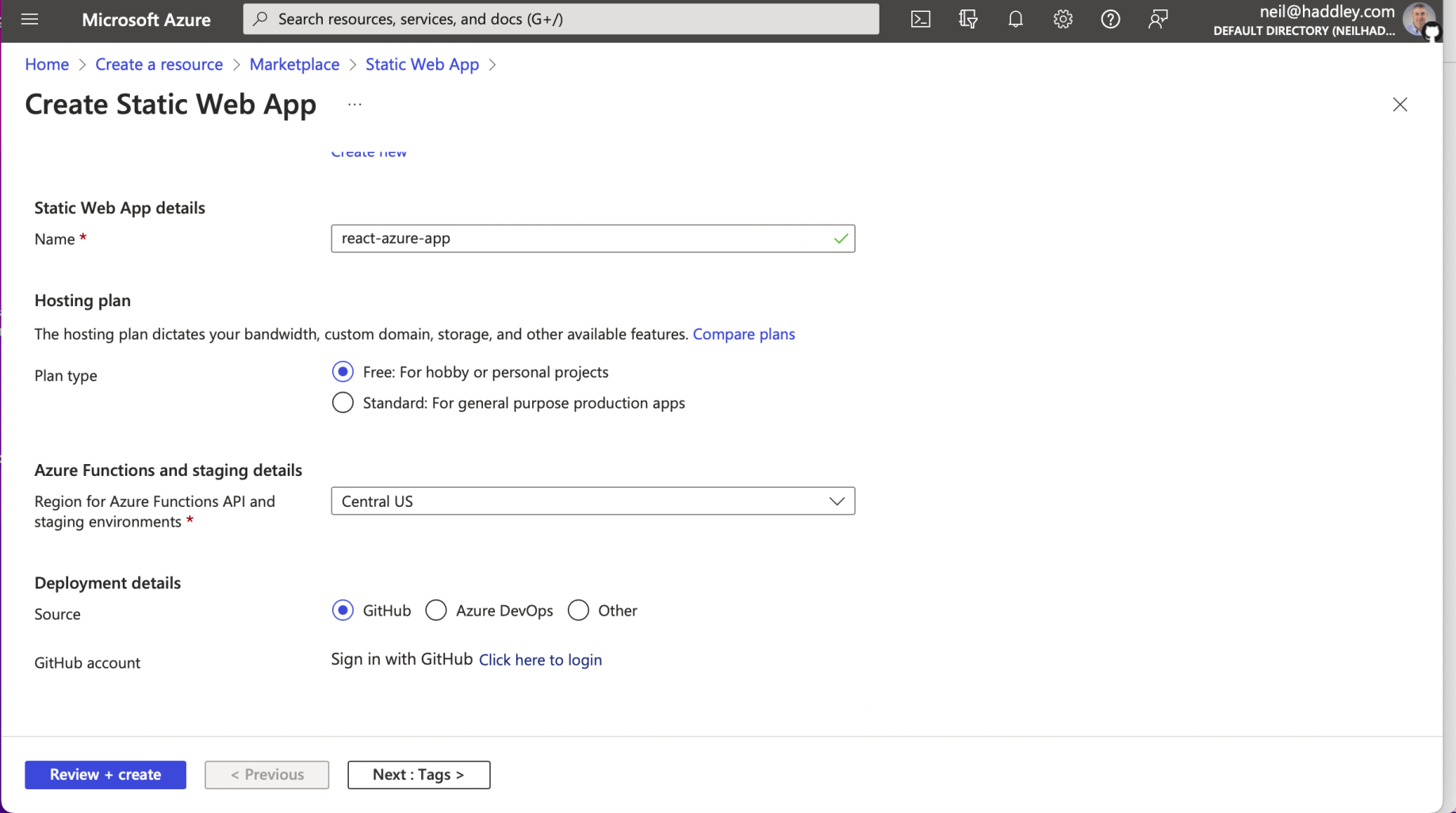Open the help question mark icon
1456x813 pixels.
(x=1110, y=19)
